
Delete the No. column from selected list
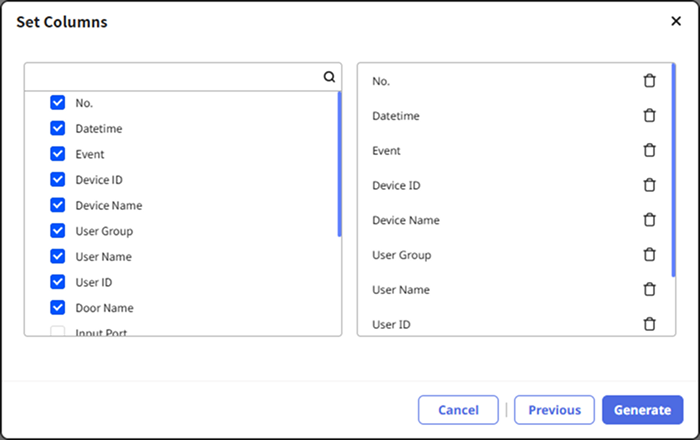click(649, 81)
